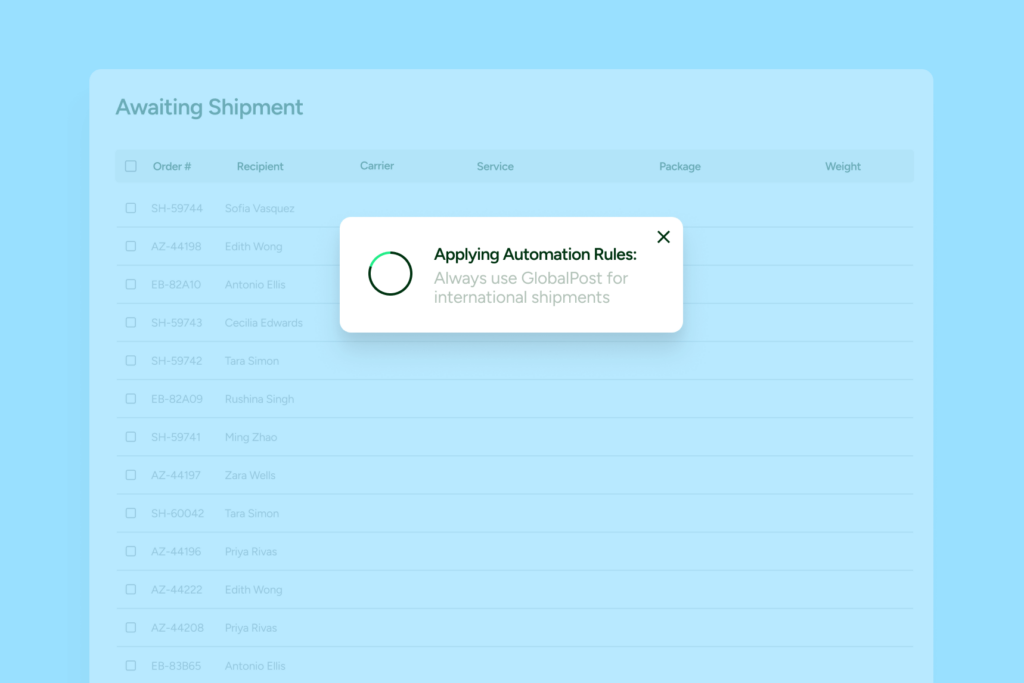Toggle the select-all checkbox in header row
This screenshot has height=683, width=1024.
(x=131, y=166)
